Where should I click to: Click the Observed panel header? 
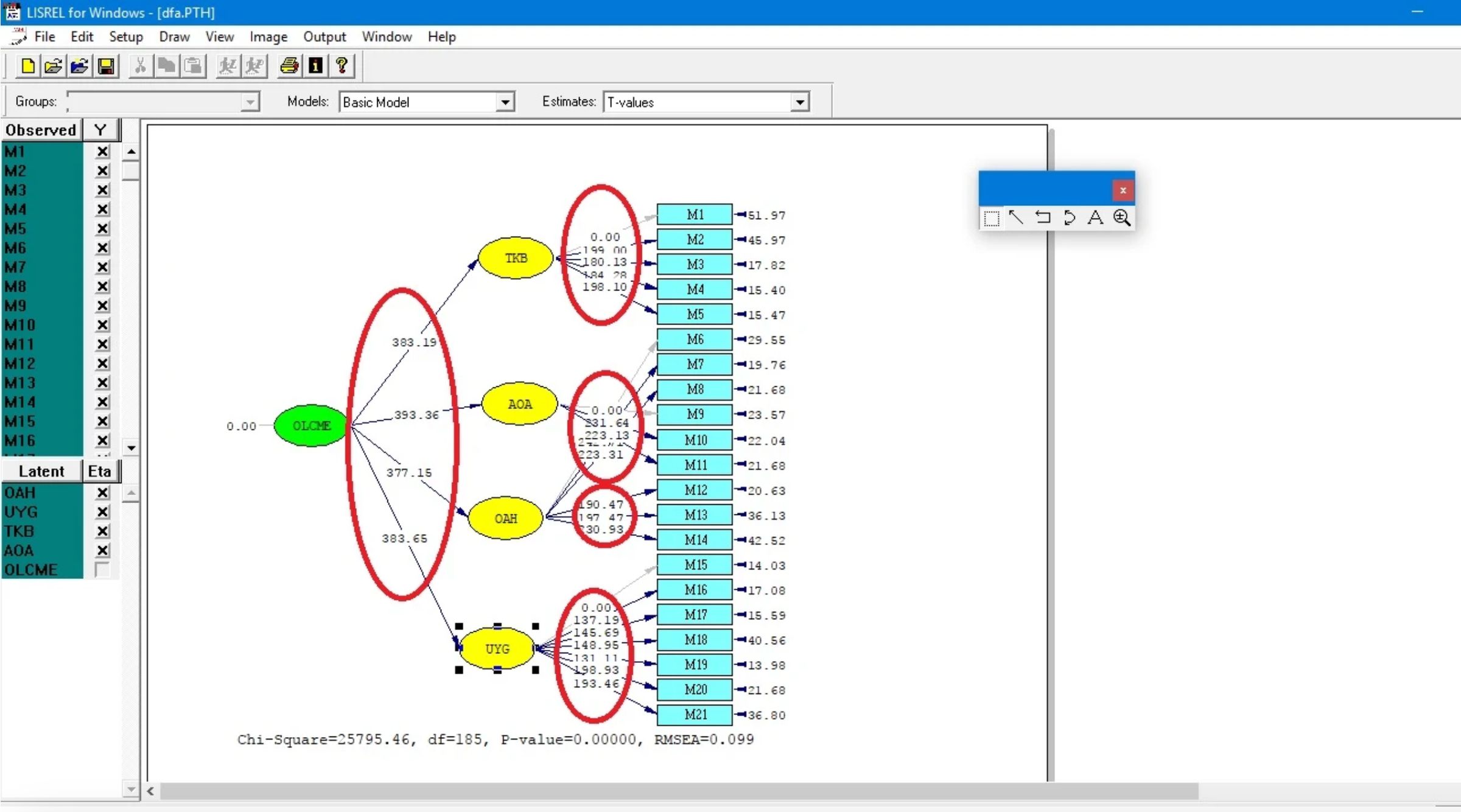41,129
